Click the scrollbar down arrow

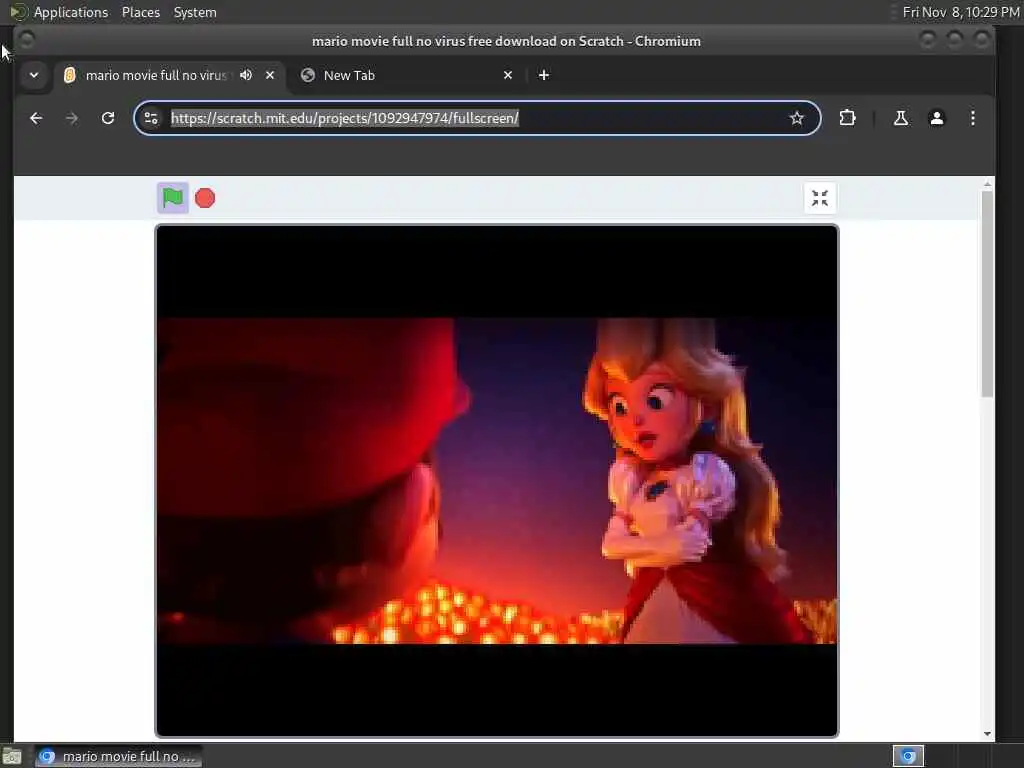coord(987,734)
